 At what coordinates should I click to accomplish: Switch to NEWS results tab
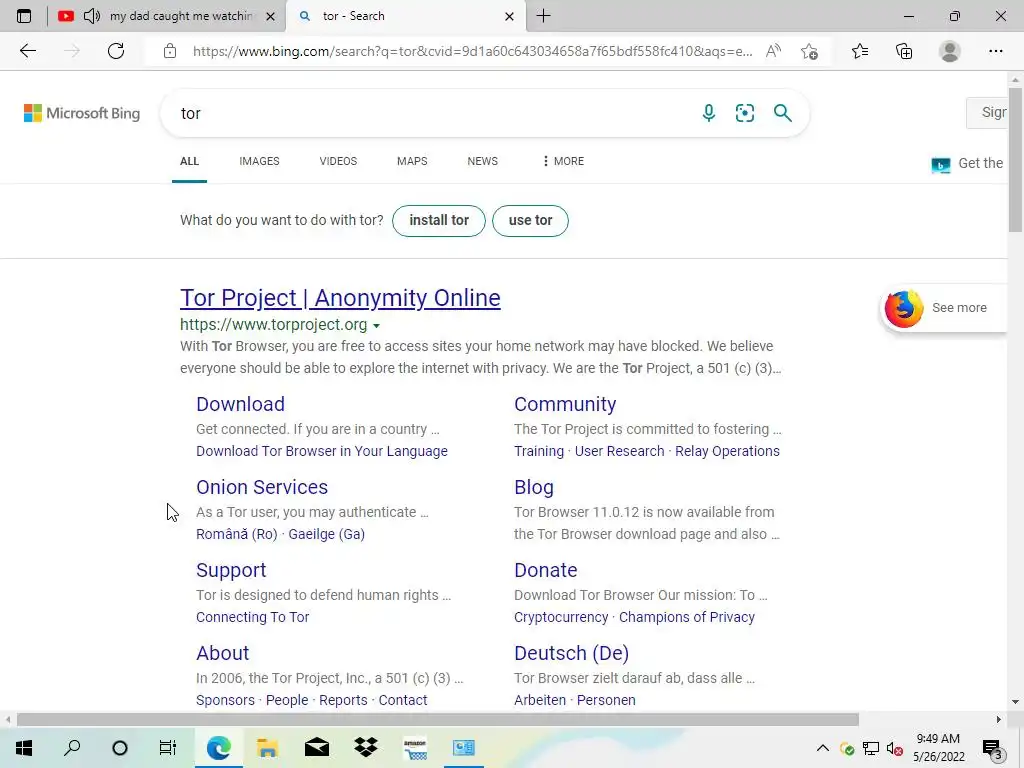click(x=483, y=161)
